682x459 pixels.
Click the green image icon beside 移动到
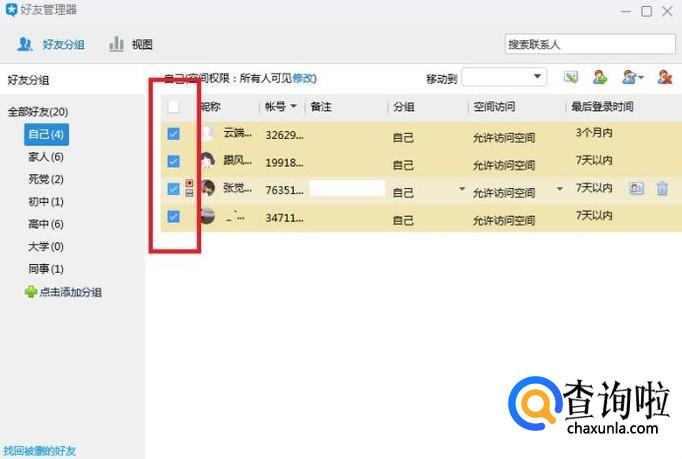pos(571,77)
